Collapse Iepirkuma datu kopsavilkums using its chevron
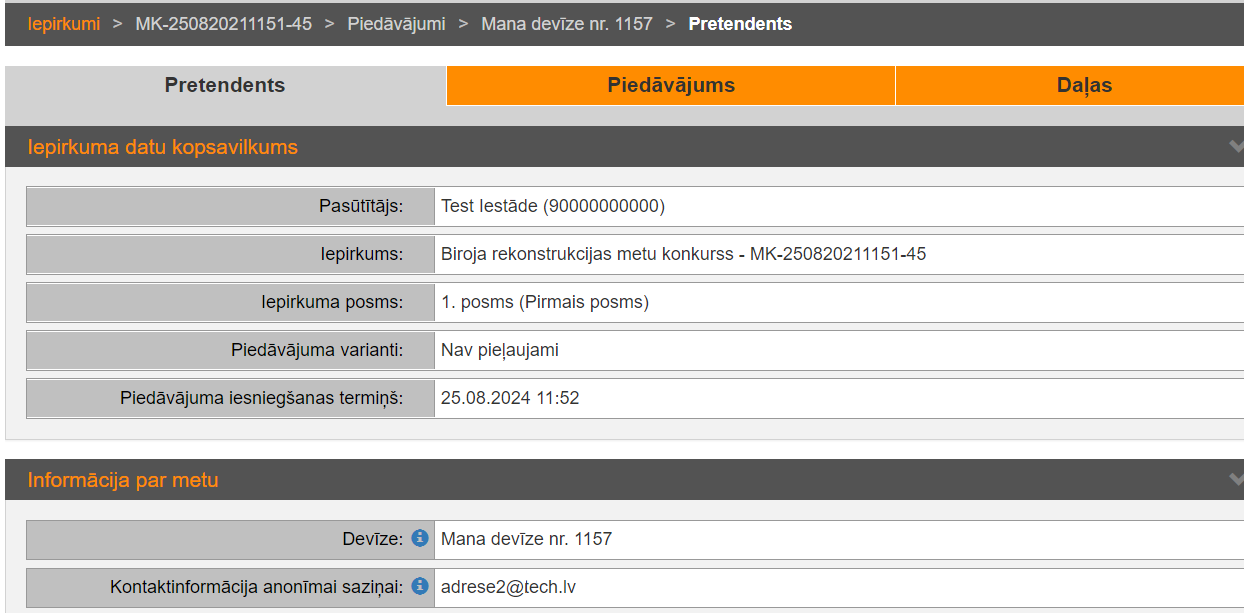1244x613 pixels. pos(1236,147)
